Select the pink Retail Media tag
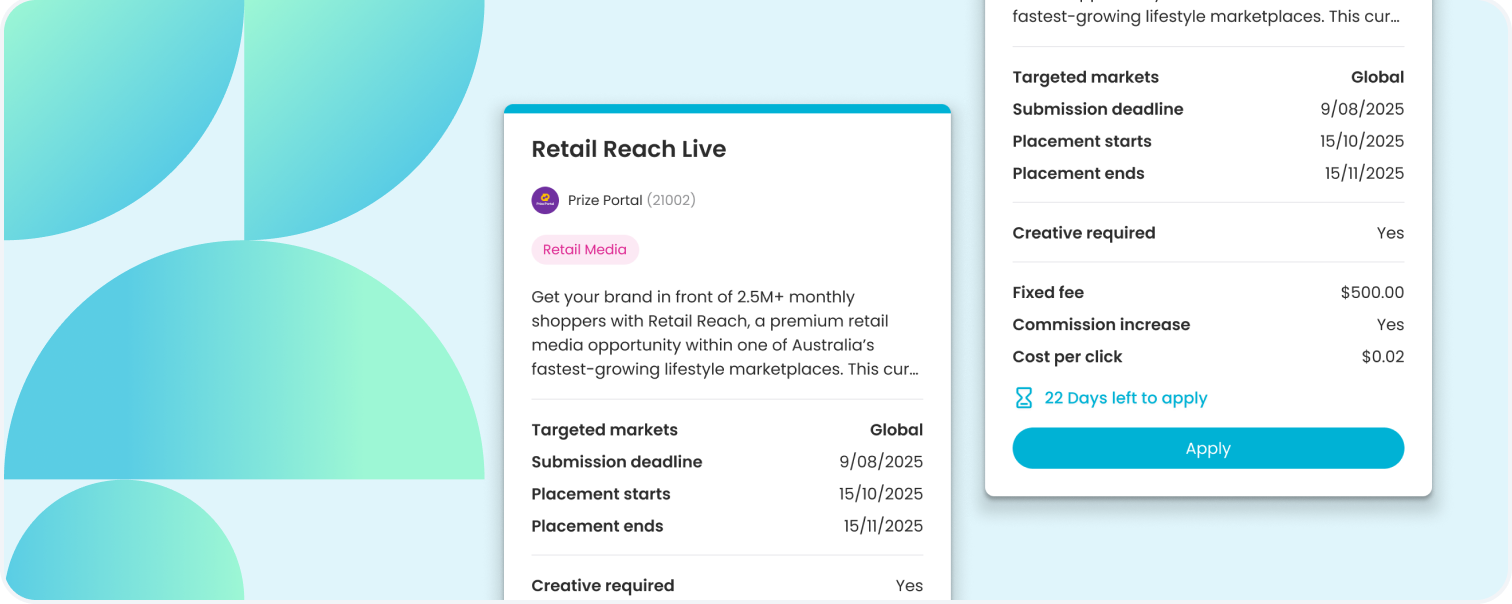 [x=585, y=250]
